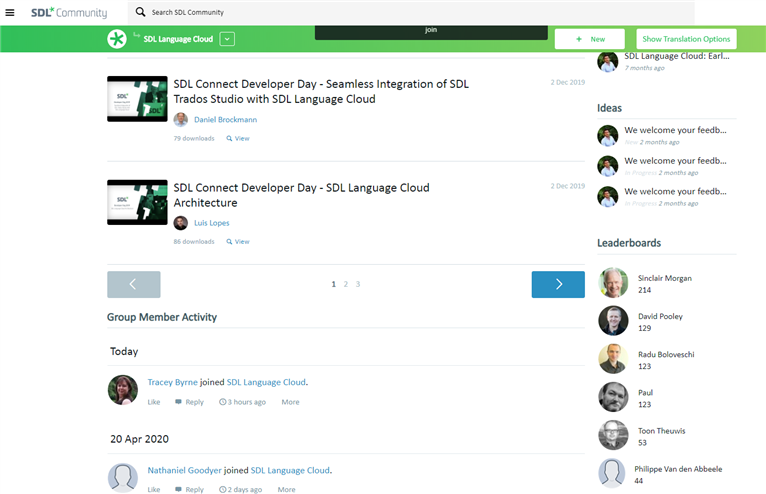The image size is (766, 494).
Task: Open feedback idea marked New
Action: point(675,130)
